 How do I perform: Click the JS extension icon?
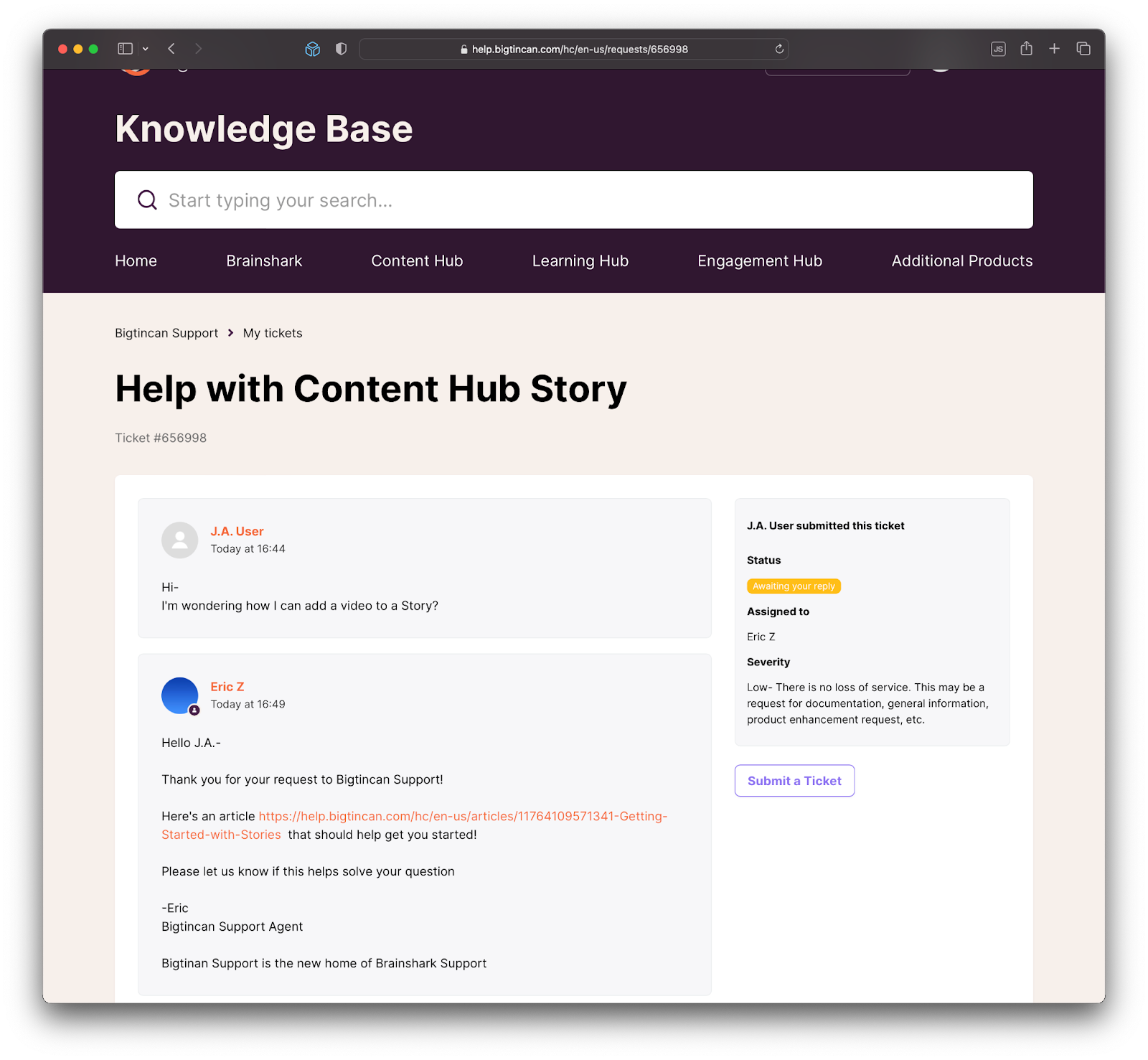coord(998,49)
